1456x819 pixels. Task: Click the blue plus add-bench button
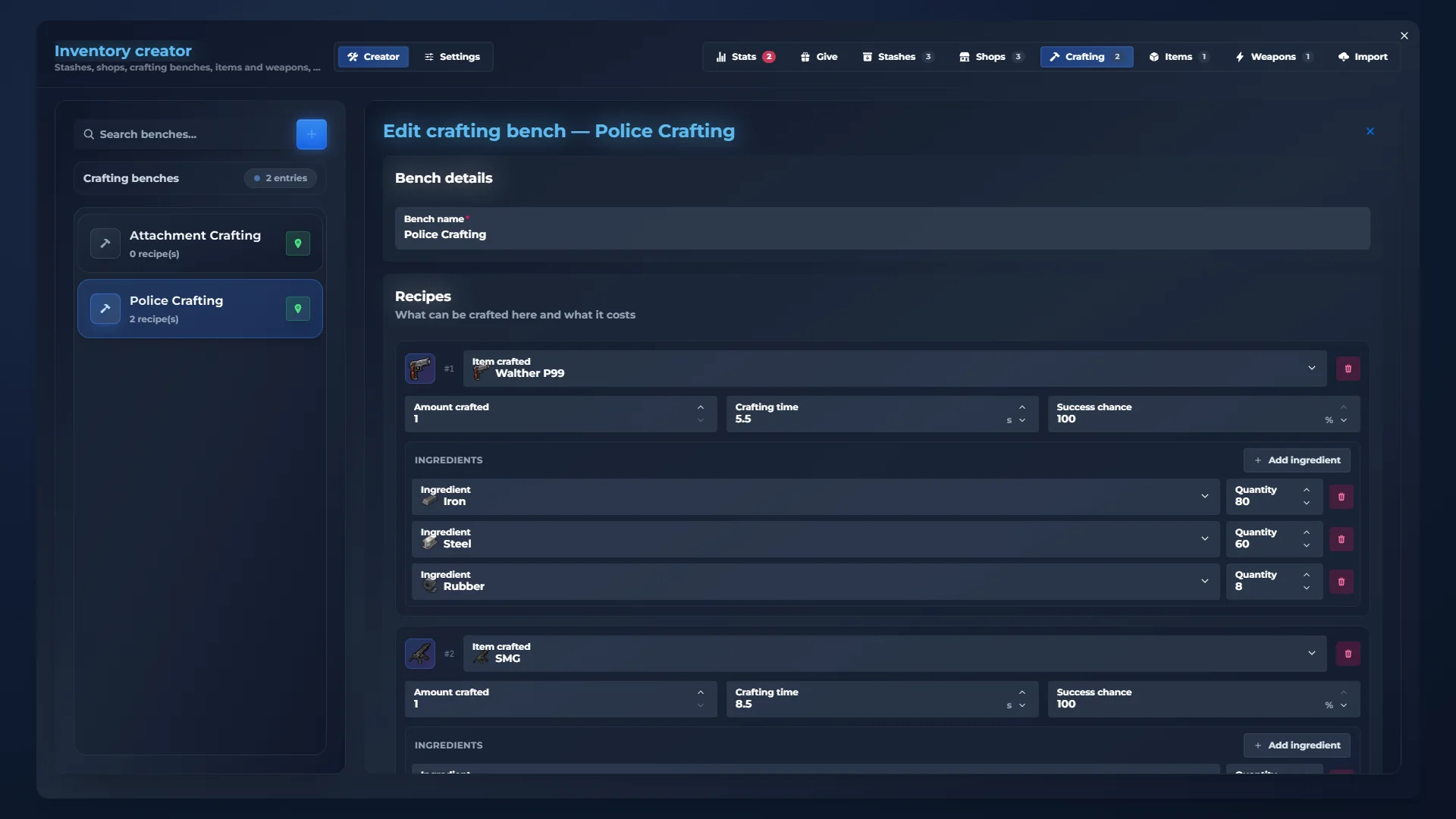(x=311, y=134)
